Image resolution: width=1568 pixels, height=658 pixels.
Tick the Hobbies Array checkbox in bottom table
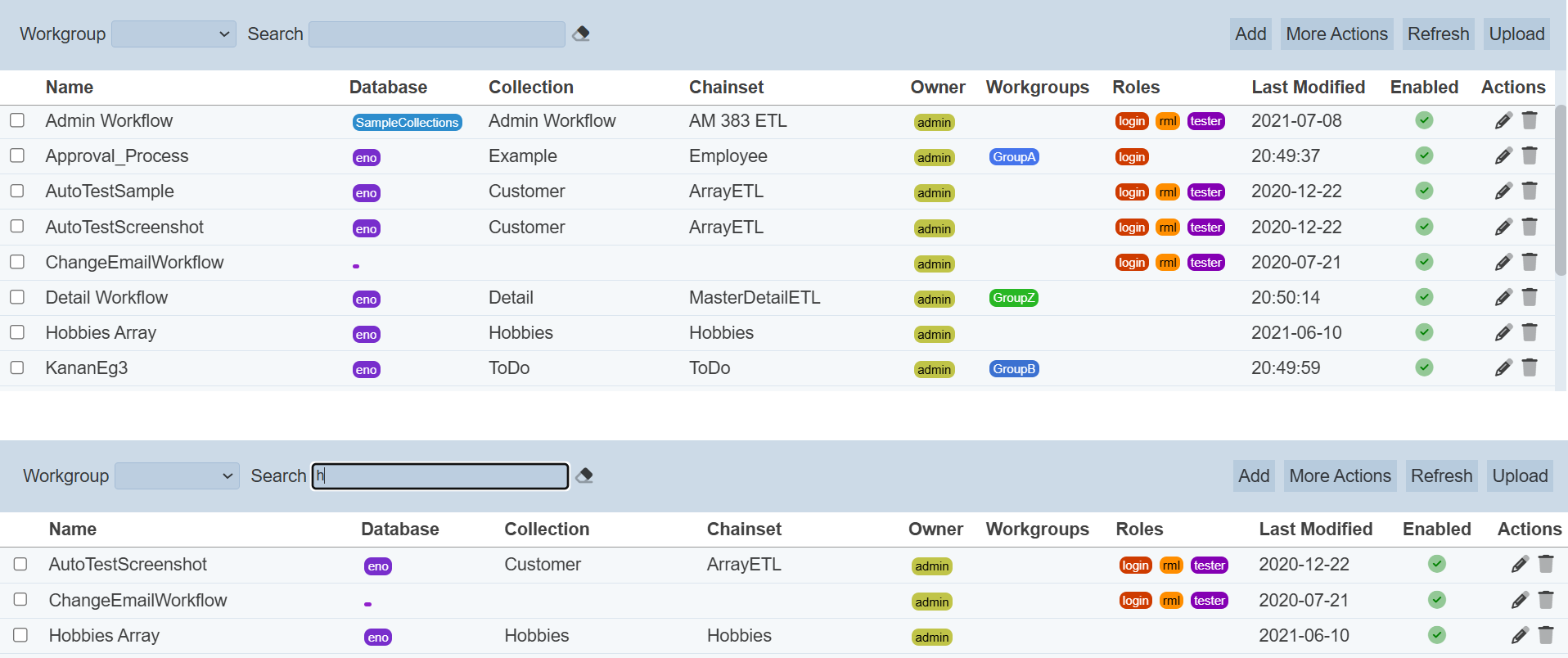(20, 635)
